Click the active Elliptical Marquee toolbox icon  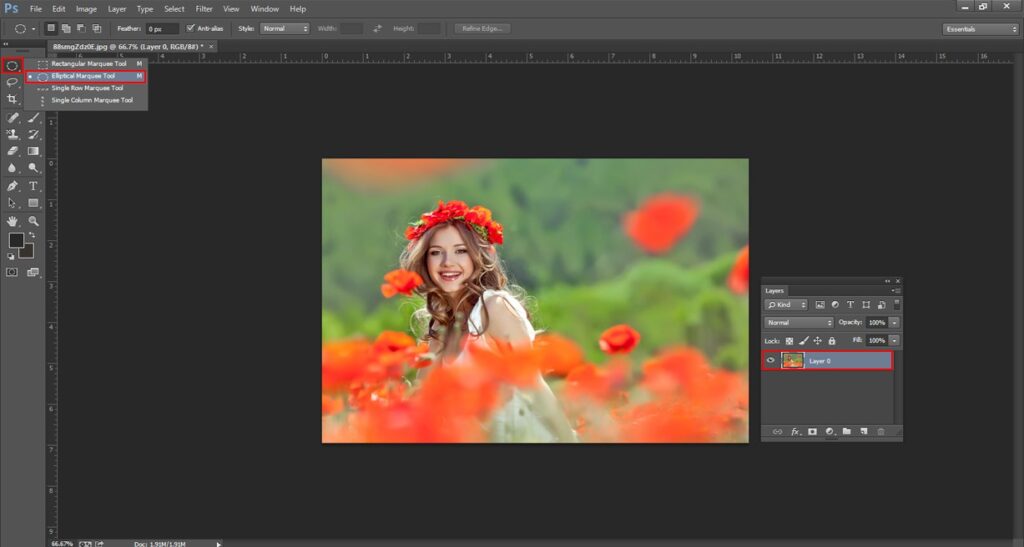12,65
